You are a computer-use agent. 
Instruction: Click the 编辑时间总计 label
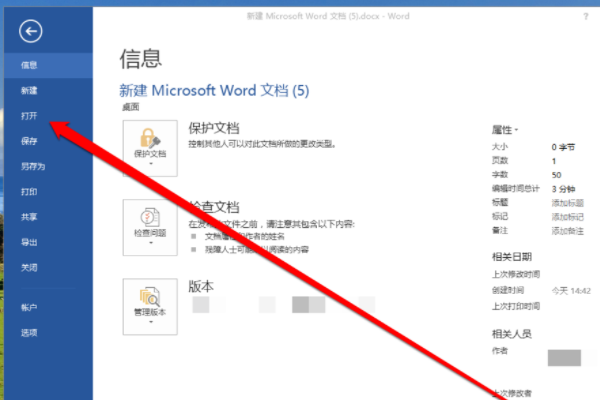click(515, 188)
